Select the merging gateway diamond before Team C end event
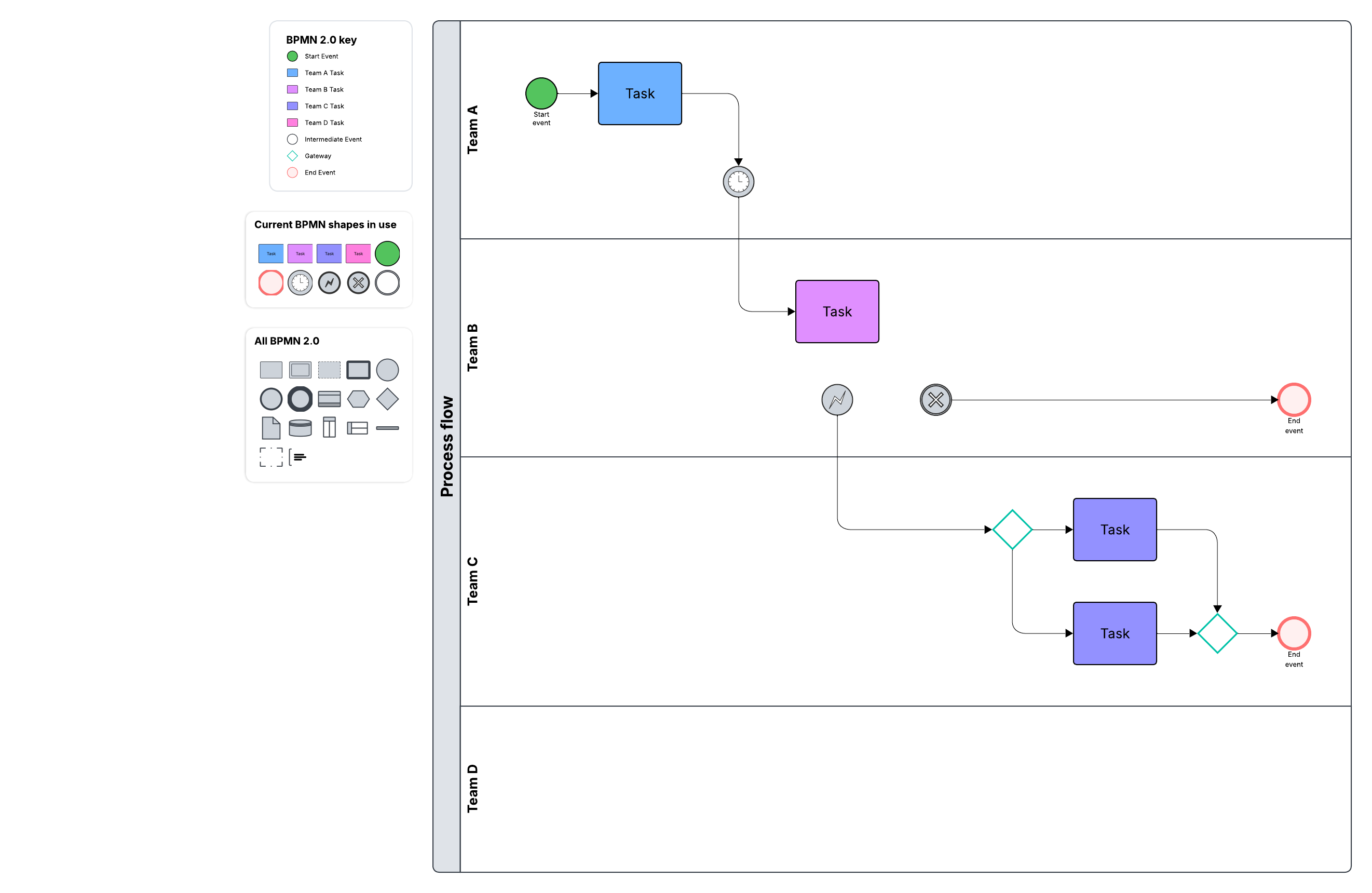The width and height of the screenshot is (1372, 893). pos(1217,633)
